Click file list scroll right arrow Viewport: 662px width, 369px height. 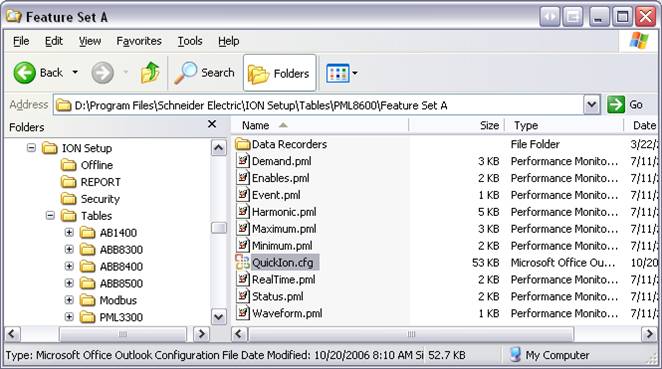point(649,334)
